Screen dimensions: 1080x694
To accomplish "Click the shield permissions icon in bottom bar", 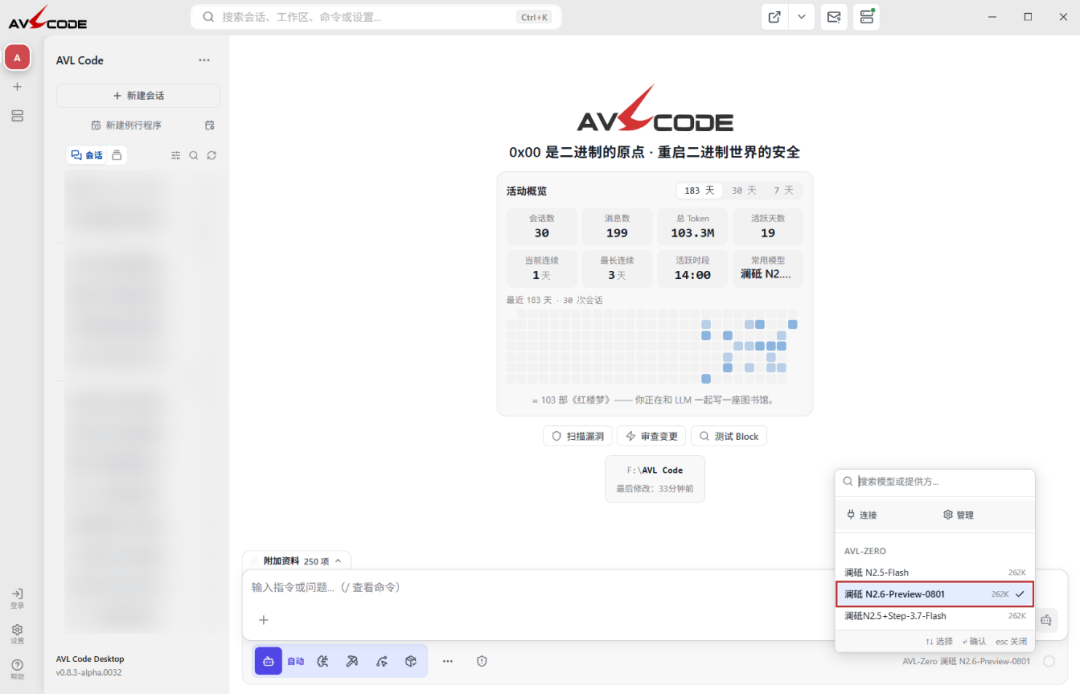I will pyautogui.click(x=481, y=661).
